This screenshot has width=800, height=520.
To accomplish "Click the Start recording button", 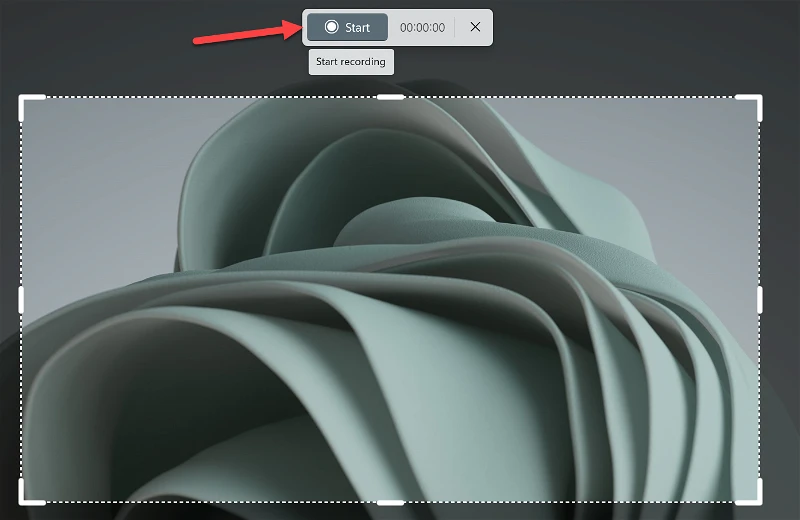I will [347, 27].
